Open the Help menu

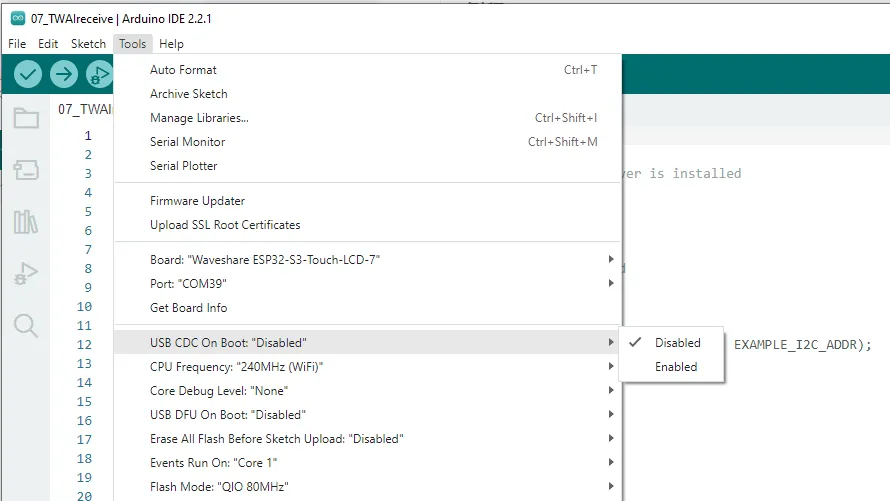click(171, 44)
